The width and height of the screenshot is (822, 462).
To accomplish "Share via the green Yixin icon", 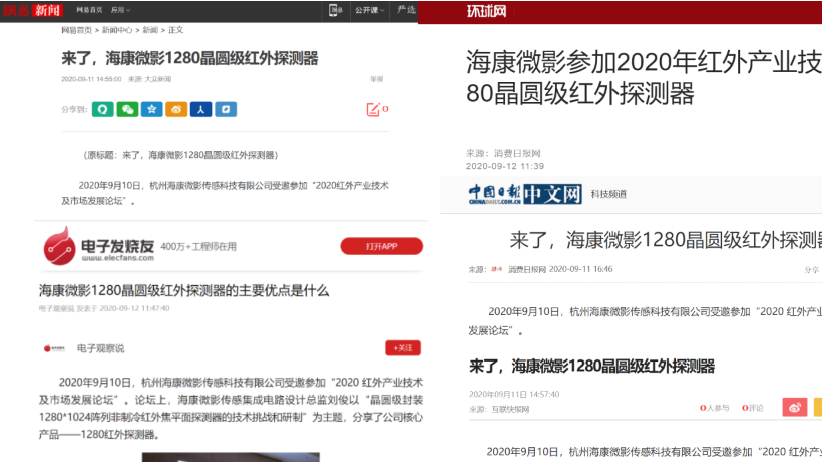I will point(103,109).
